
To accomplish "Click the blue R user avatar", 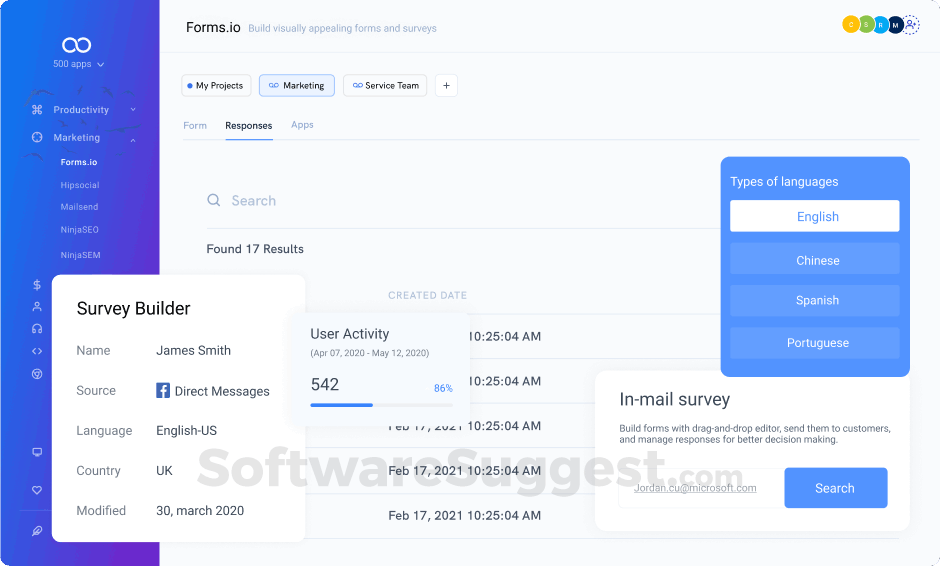I will point(881,25).
